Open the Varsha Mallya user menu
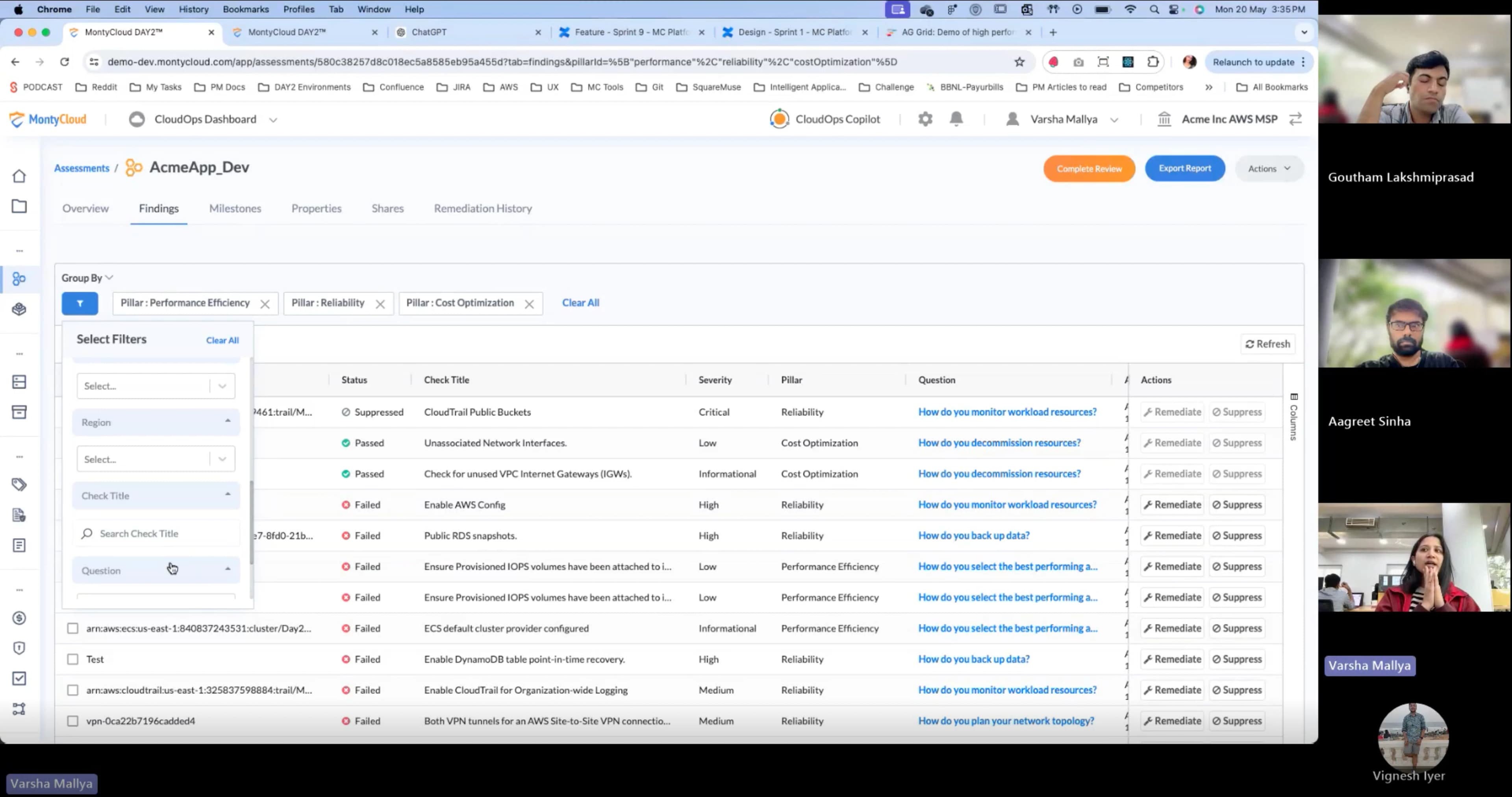The width and height of the screenshot is (1512, 797). coord(1062,119)
